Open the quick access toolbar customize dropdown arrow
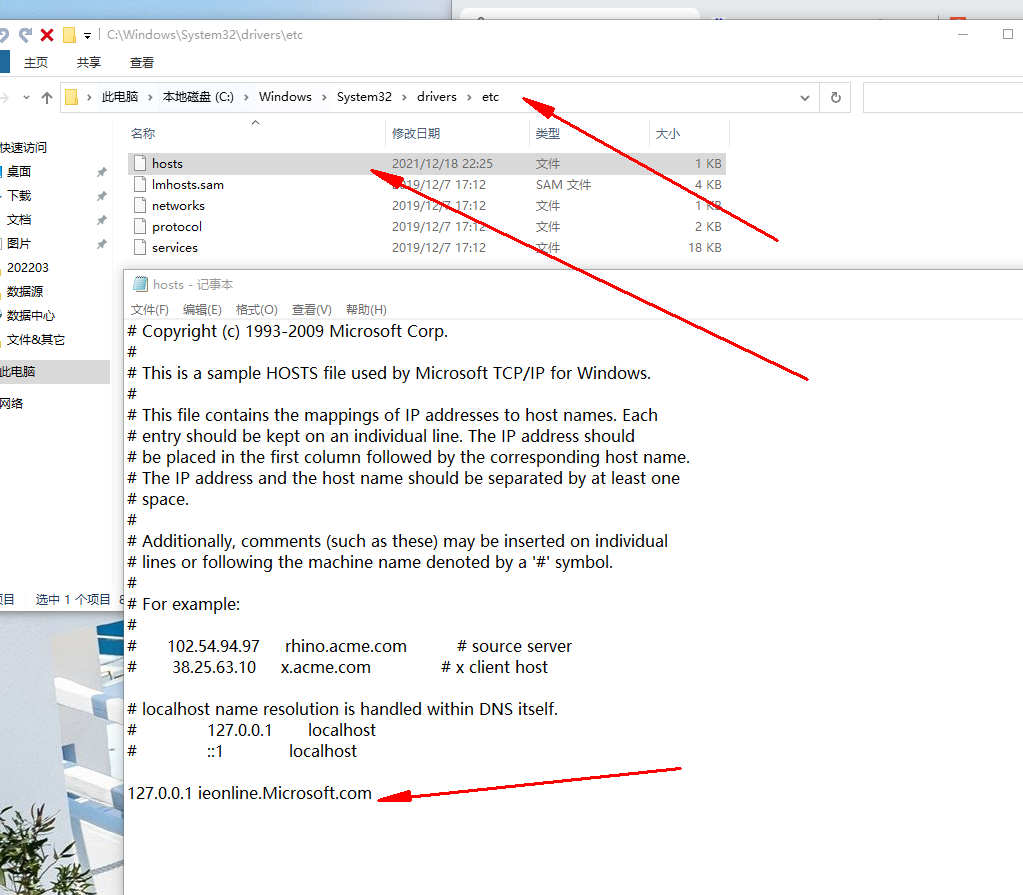 pos(87,36)
